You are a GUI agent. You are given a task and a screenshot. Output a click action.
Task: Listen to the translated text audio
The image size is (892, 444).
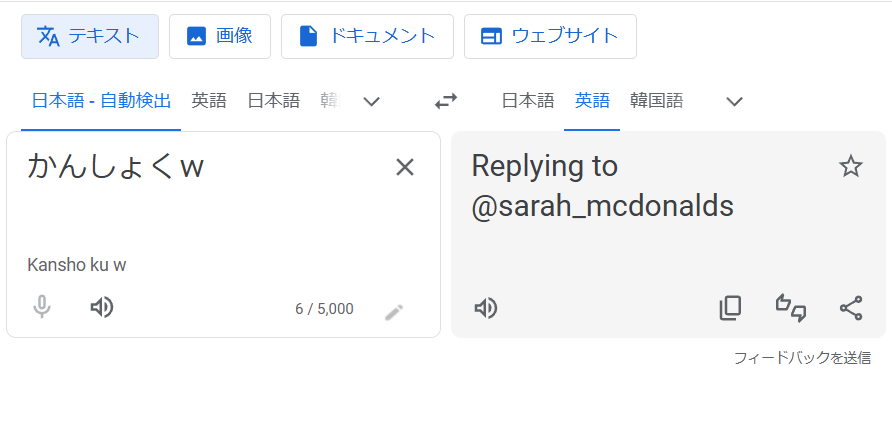coord(486,308)
